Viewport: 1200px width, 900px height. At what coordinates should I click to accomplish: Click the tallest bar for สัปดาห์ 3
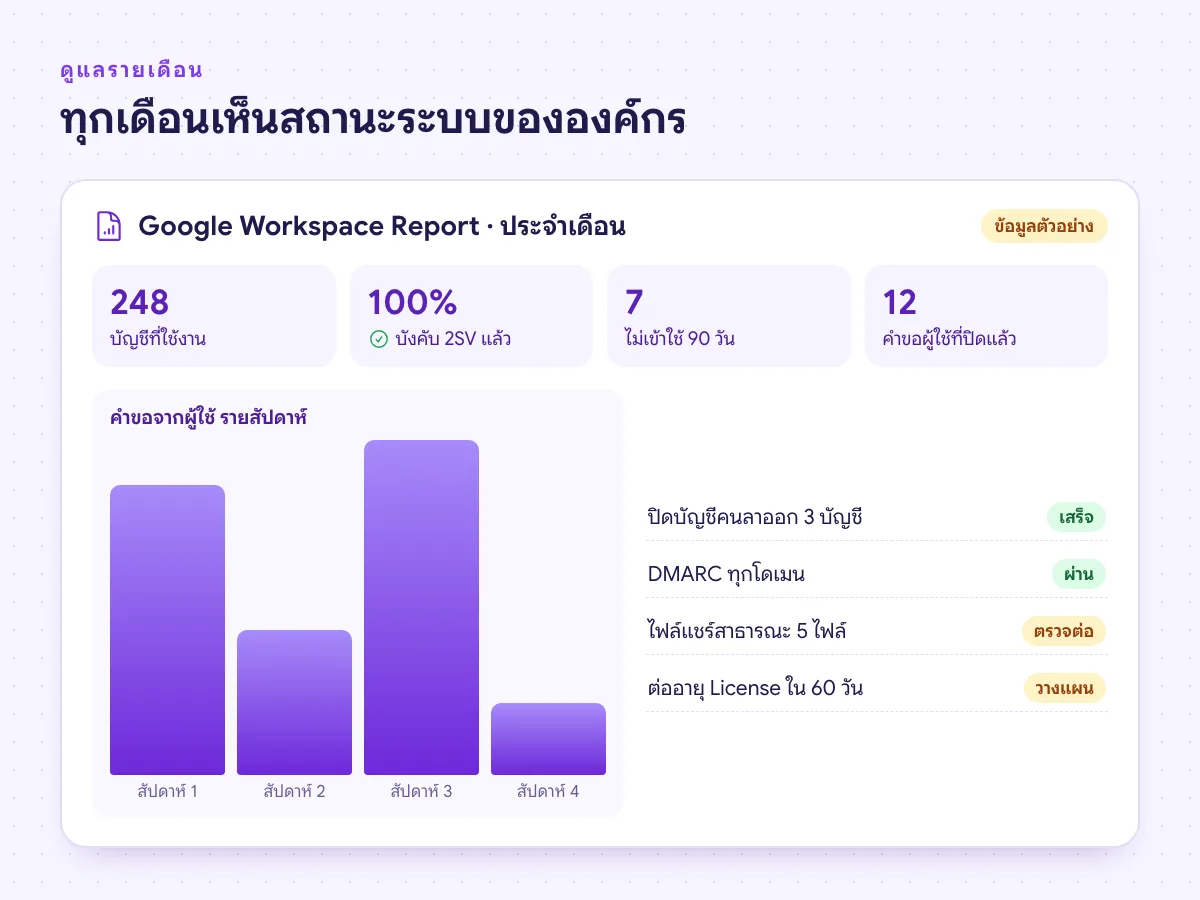click(x=421, y=607)
